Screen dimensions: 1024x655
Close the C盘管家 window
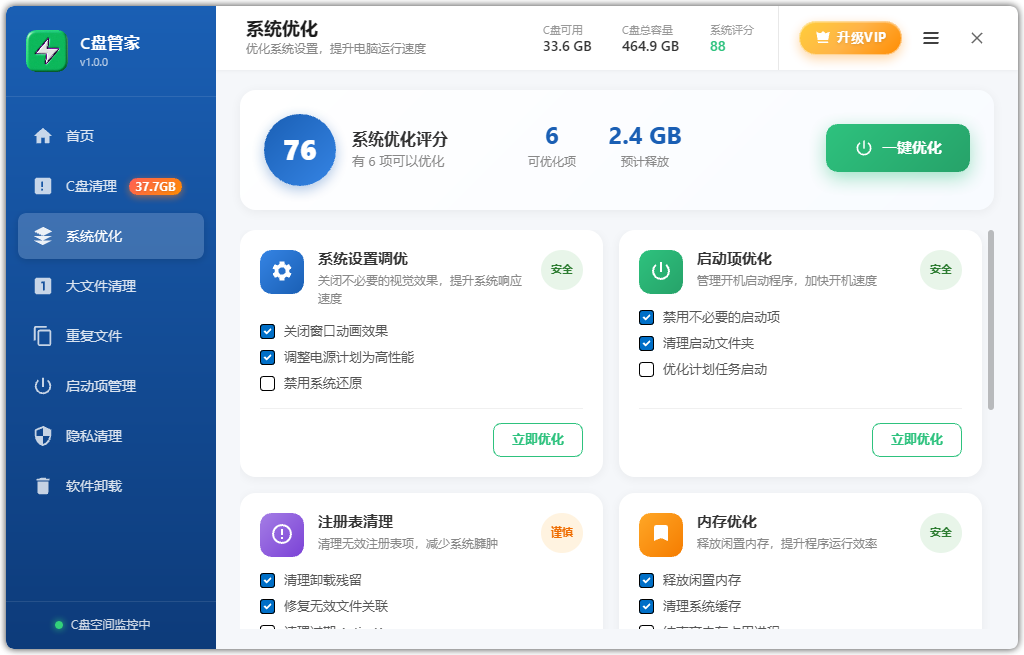tap(977, 38)
